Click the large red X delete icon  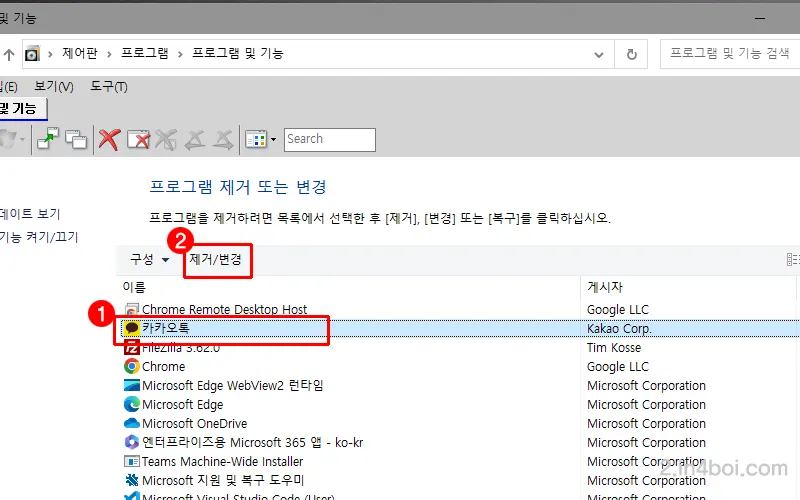point(109,139)
